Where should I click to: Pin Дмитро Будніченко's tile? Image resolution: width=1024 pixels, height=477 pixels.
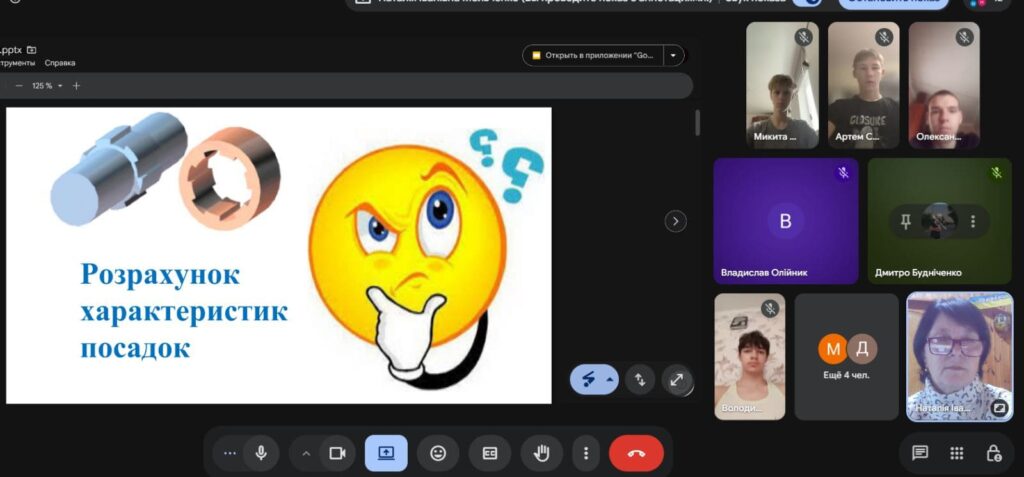coord(905,222)
